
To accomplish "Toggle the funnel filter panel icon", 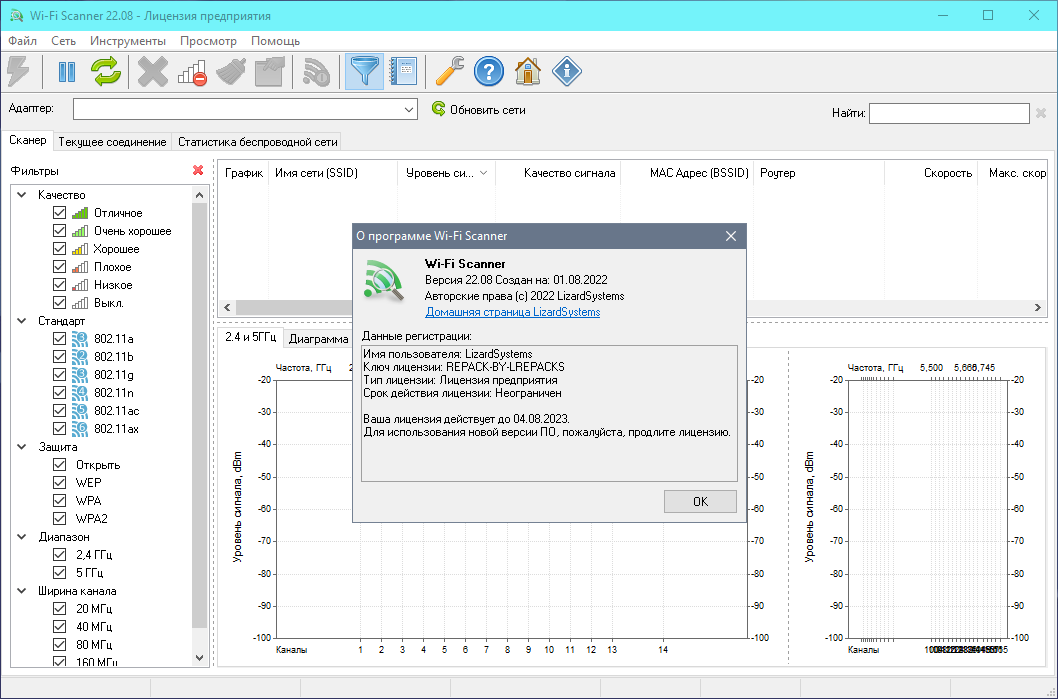I will coord(364,71).
